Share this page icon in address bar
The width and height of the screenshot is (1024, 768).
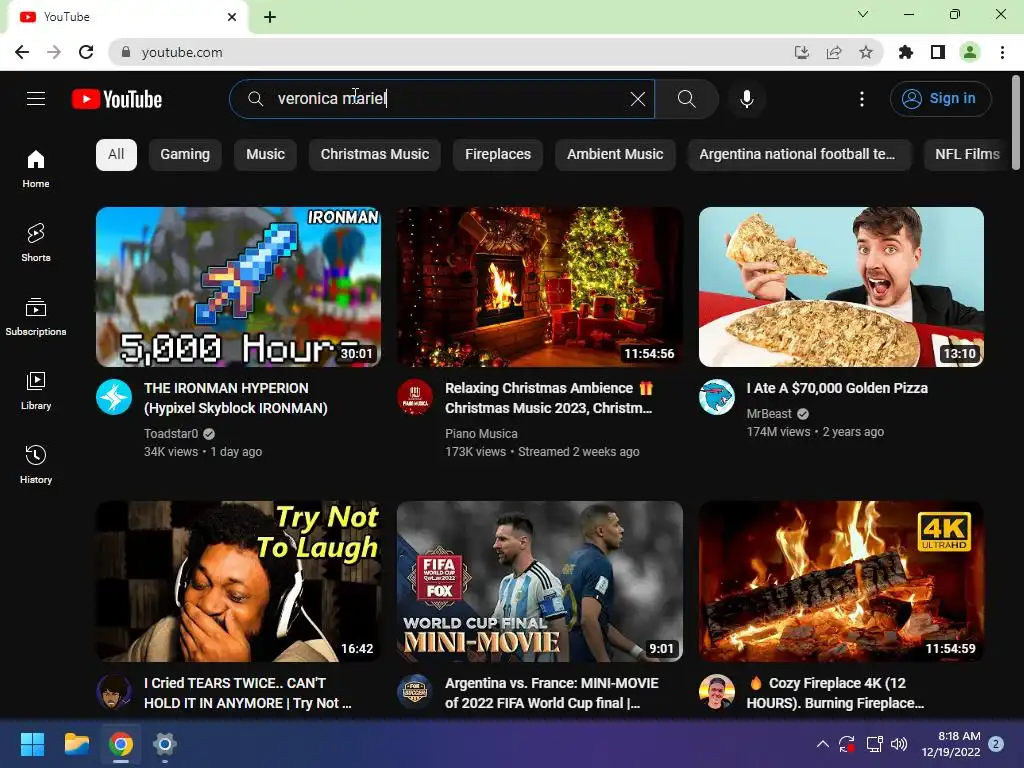[x=834, y=52]
